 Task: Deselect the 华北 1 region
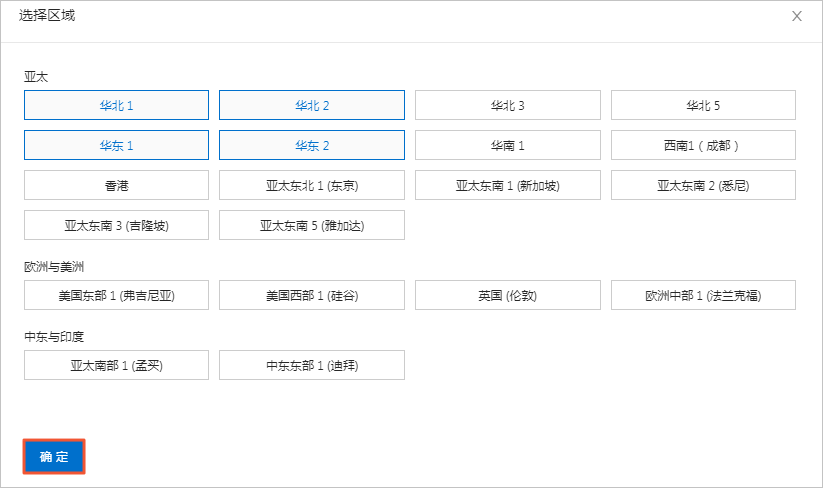click(x=117, y=105)
